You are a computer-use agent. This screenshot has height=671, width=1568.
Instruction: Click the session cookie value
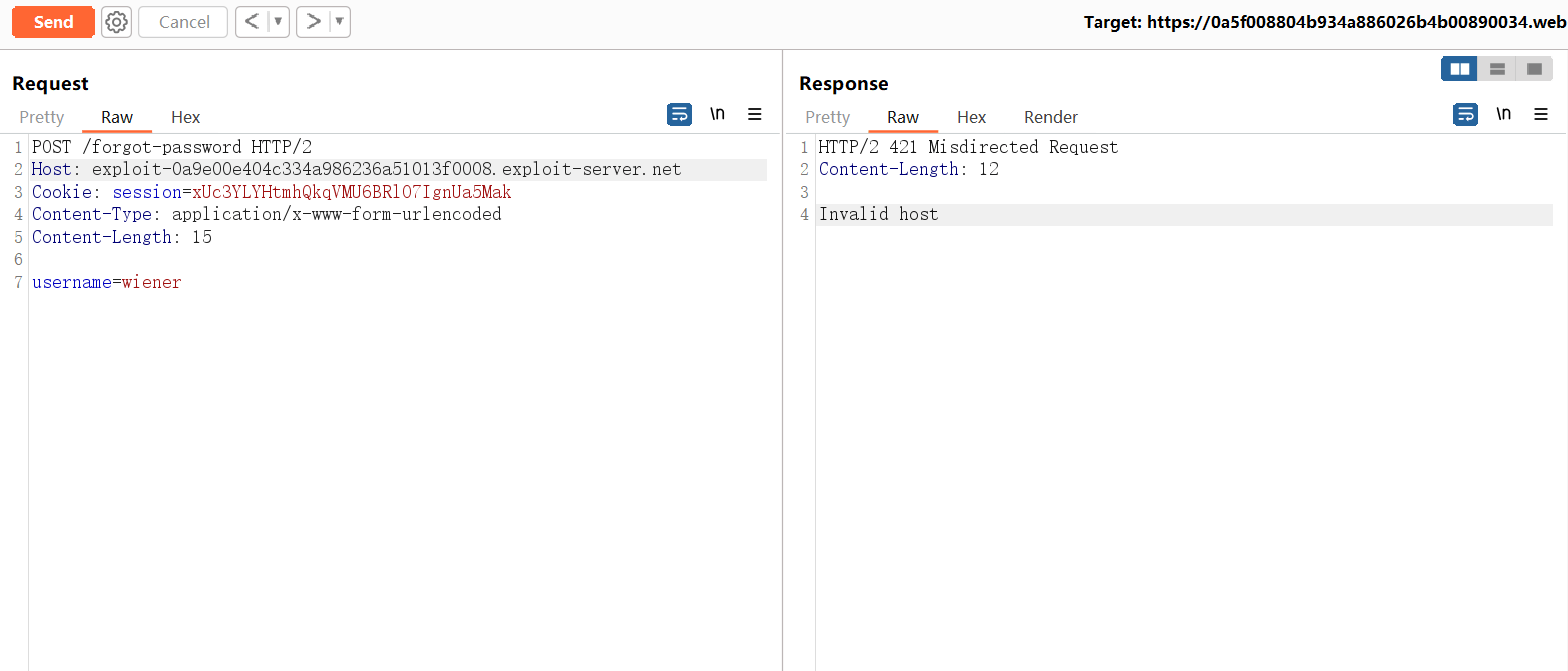click(352, 192)
